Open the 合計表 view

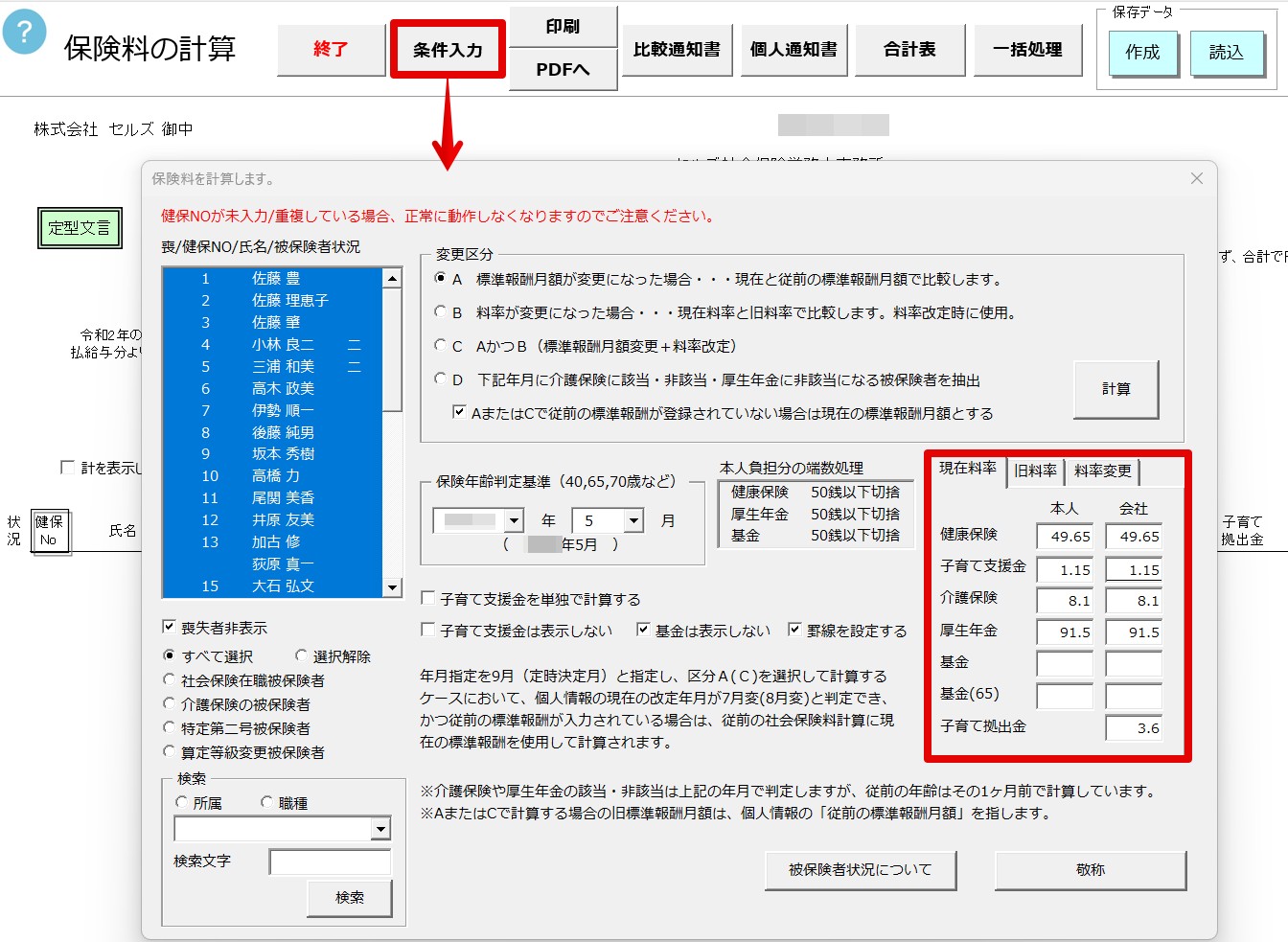pyautogui.click(x=909, y=49)
